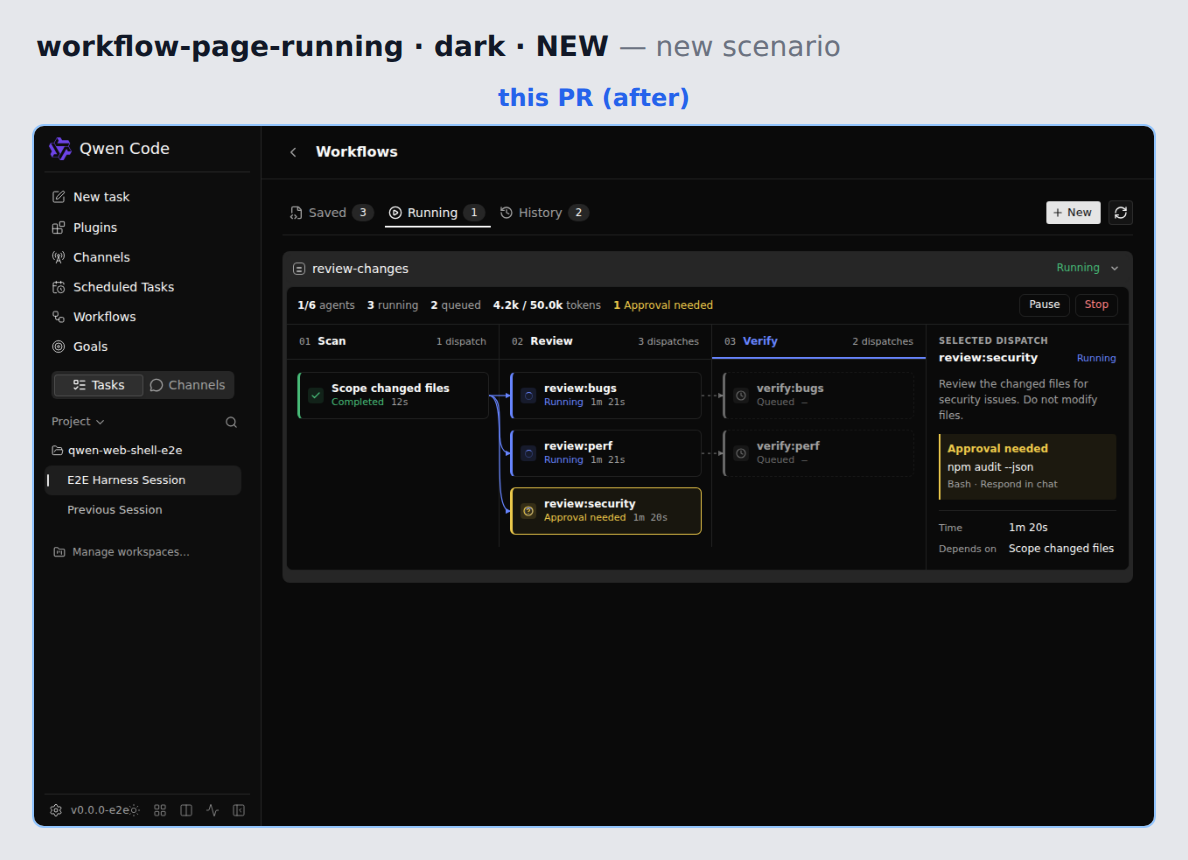Select the review:perf dispatch card
Viewport: 1188px width, 860px height.
tap(605, 453)
